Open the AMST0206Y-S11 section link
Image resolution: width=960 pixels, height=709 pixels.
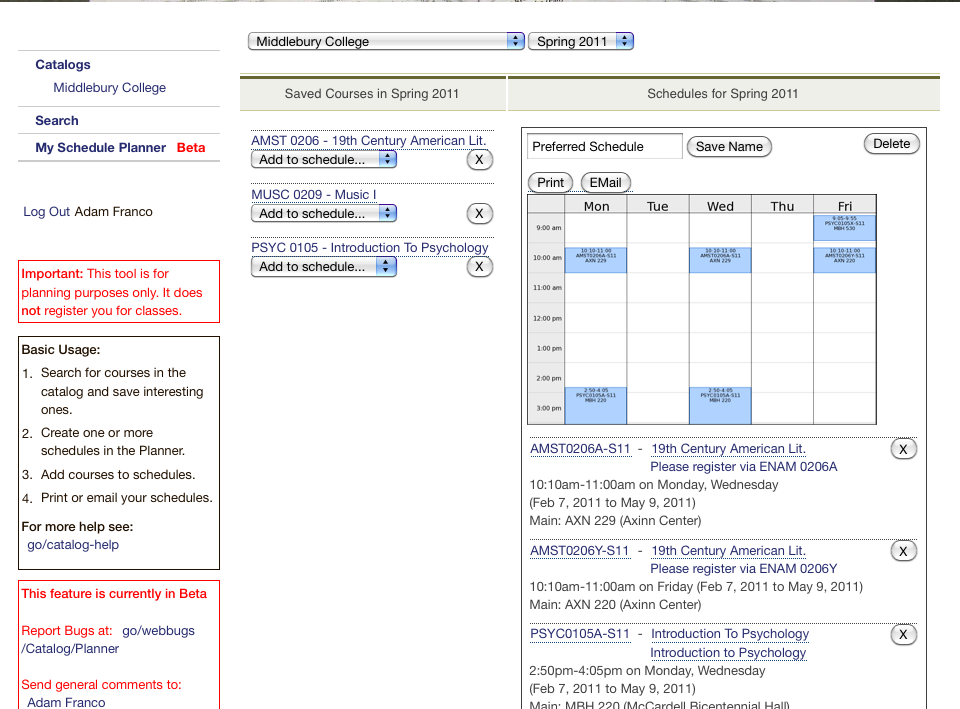[x=579, y=551]
